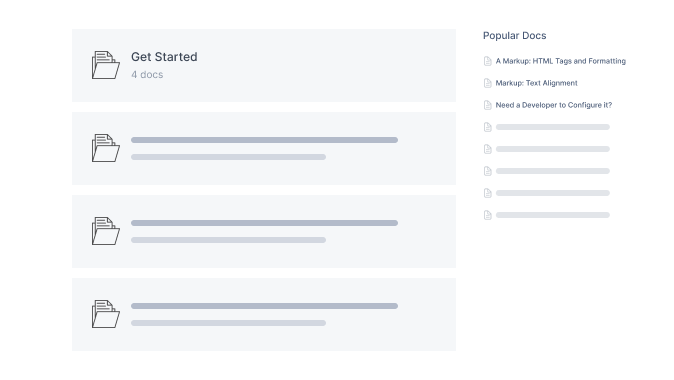Select the second category's folder icon
Viewport: 674px width, 380px height.
coord(106,148)
